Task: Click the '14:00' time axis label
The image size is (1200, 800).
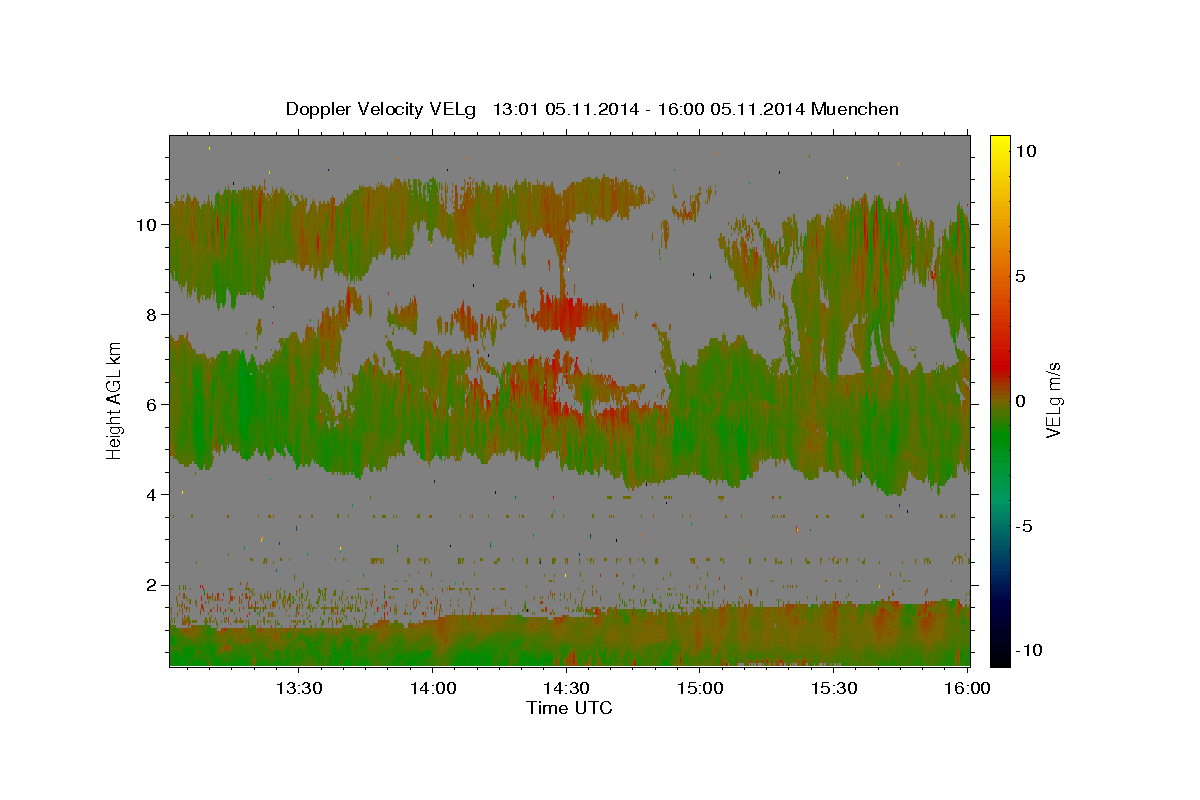Action: click(432, 688)
